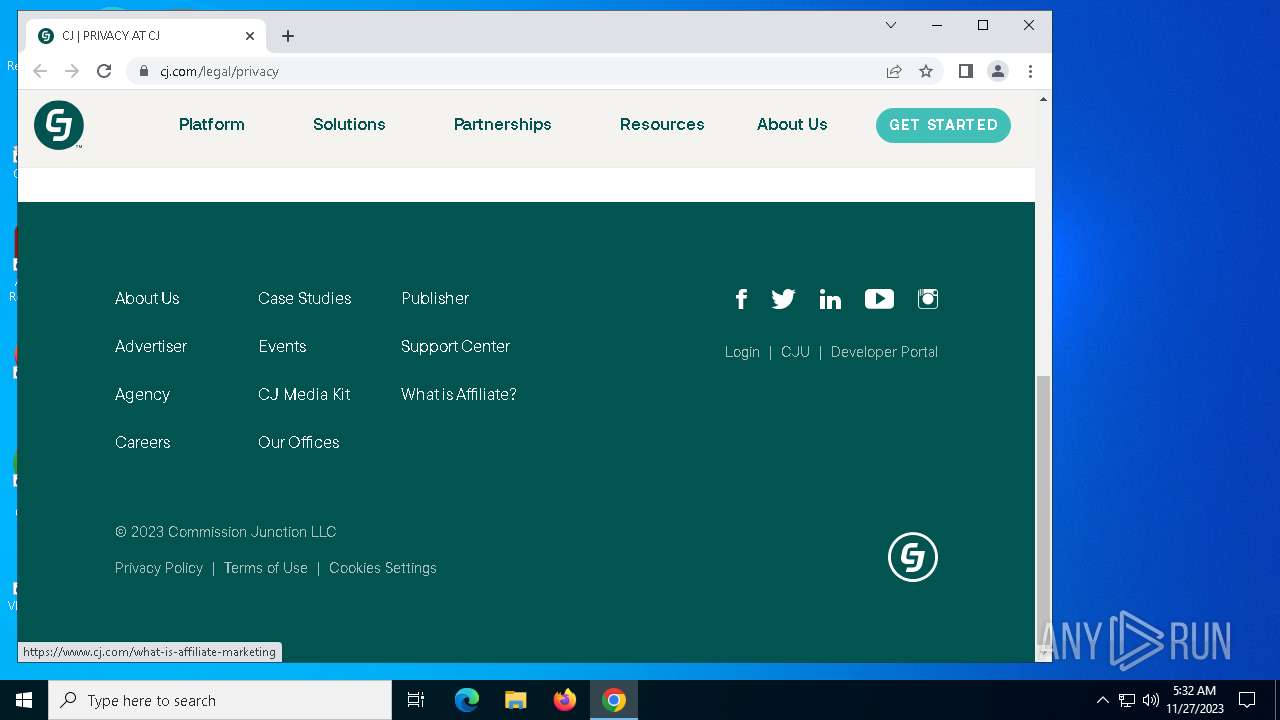
Task: Open the Careers footer link
Action: coord(143,442)
